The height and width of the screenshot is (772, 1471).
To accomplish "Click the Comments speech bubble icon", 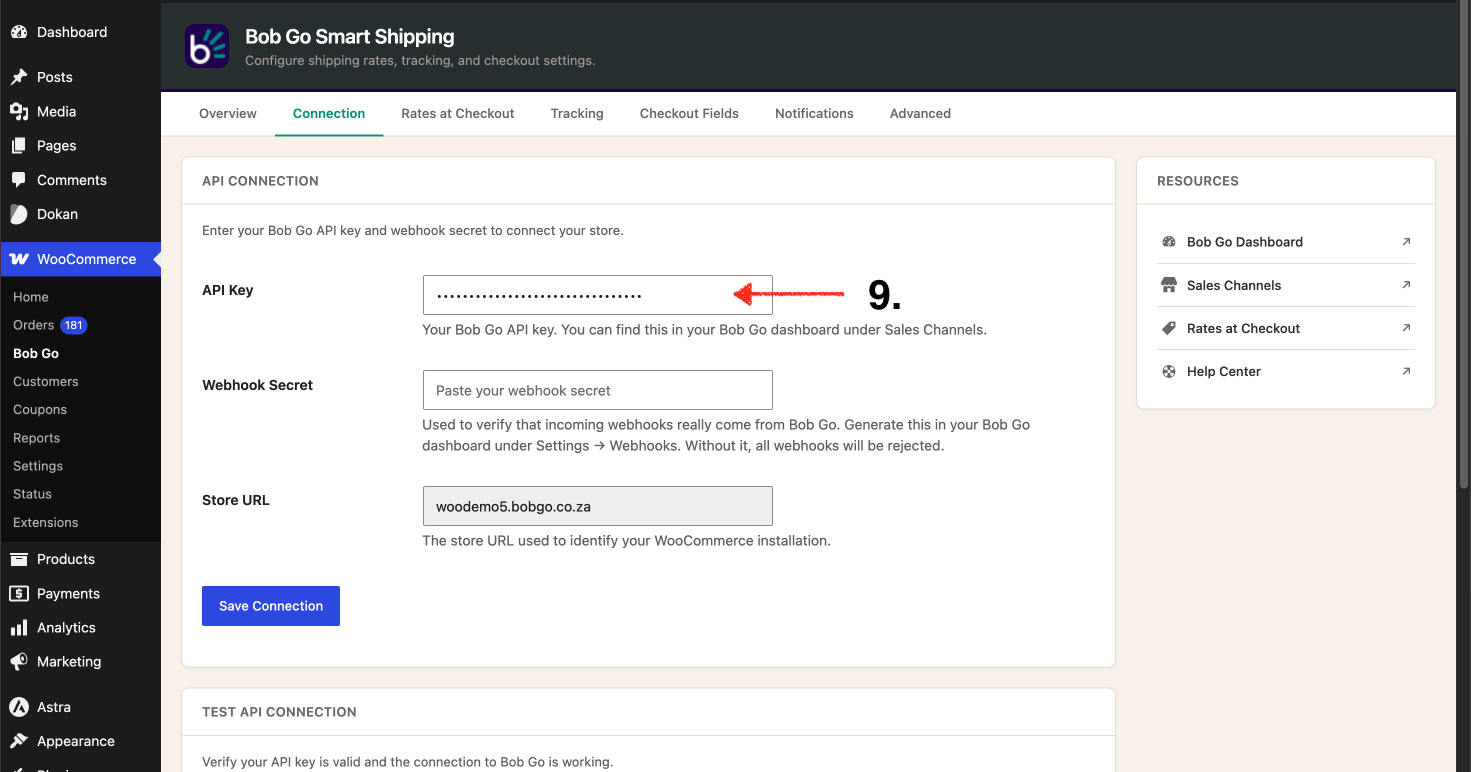I will [18, 180].
